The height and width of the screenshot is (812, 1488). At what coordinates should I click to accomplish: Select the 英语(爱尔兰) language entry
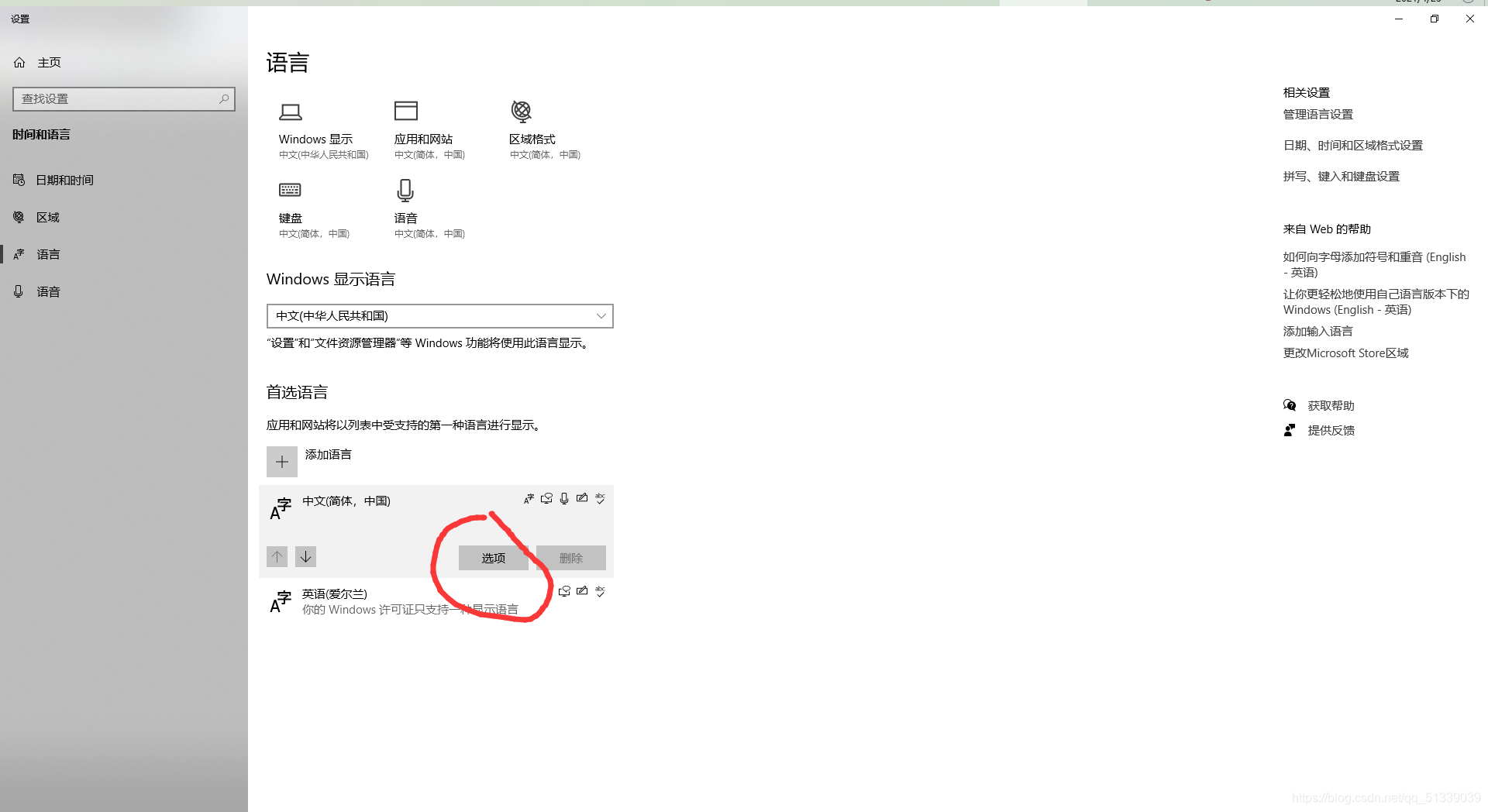pos(436,601)
